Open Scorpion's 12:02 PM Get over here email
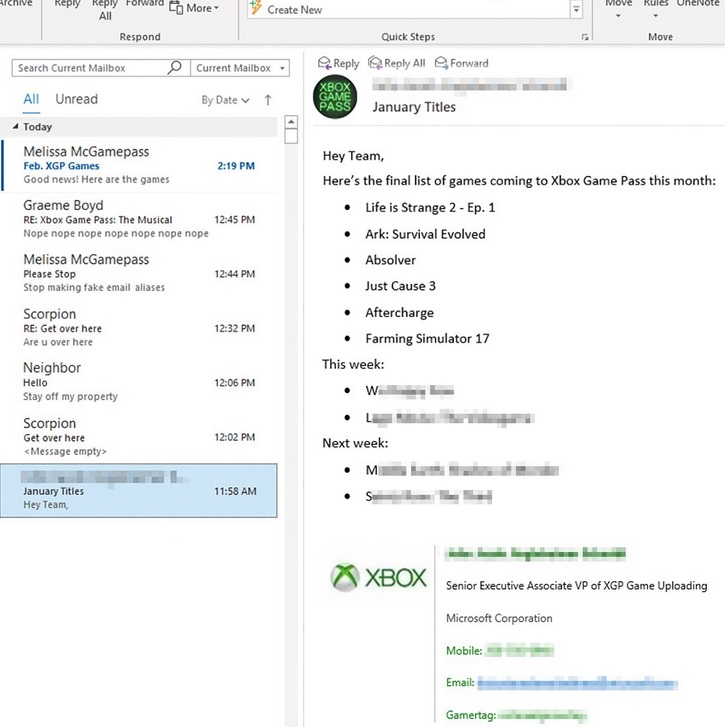Image resolution: width=725 pixels, height=727 pixels. (139, 437)
